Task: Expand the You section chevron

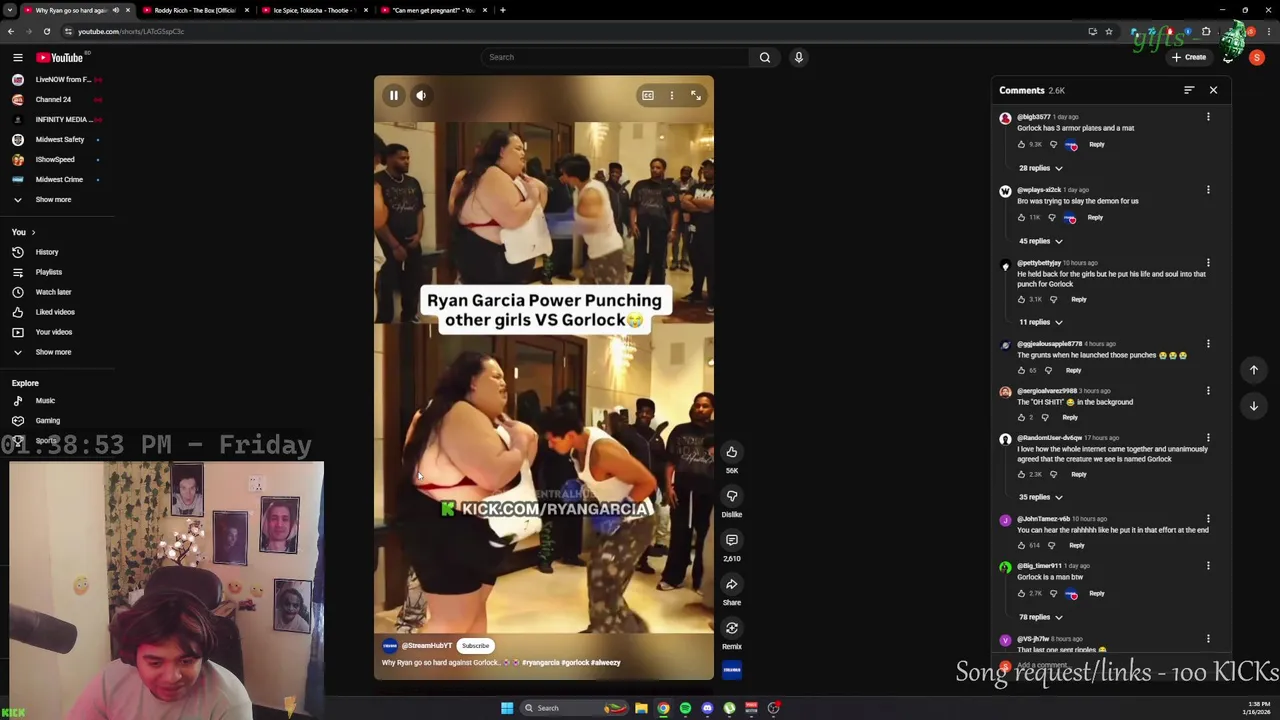Action: (x=33, y=232)
